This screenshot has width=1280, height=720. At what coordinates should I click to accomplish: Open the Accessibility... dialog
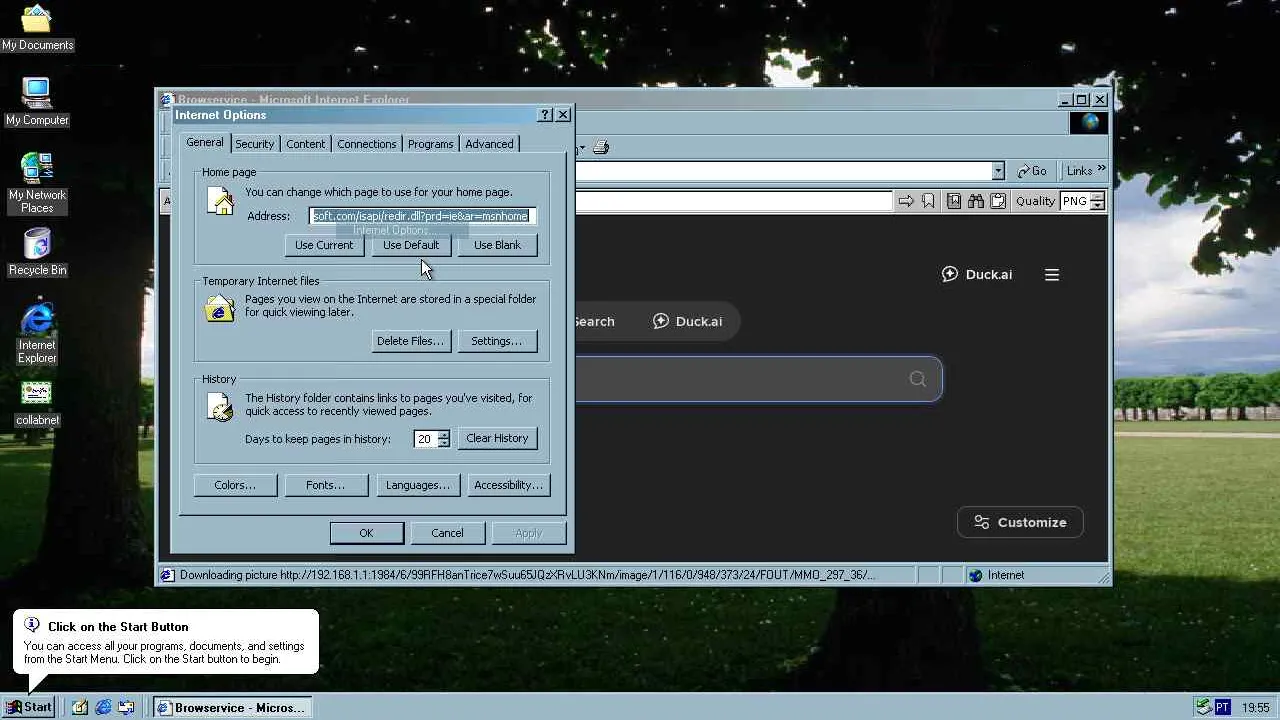click(509, 485)
